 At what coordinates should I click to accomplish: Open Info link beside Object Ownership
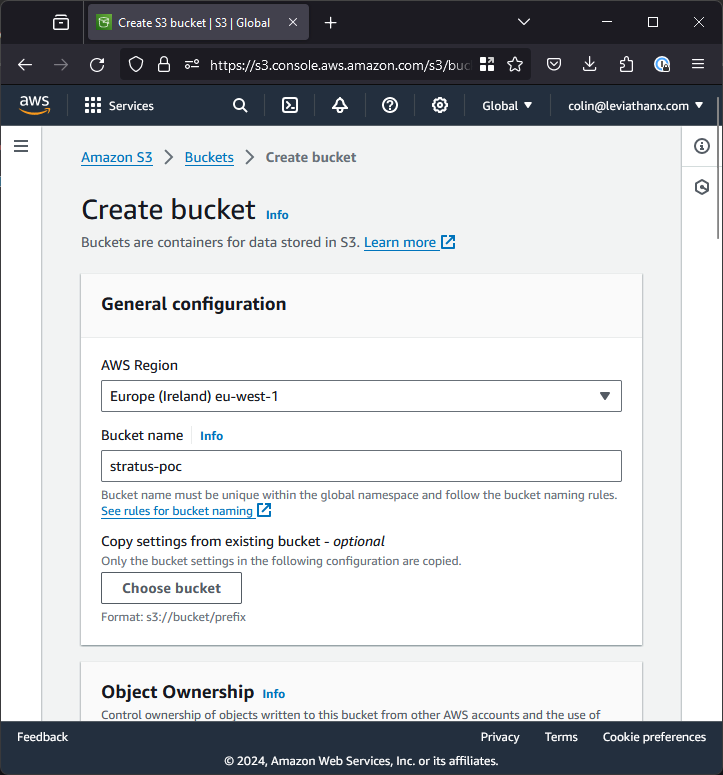(x=273, y=694)
